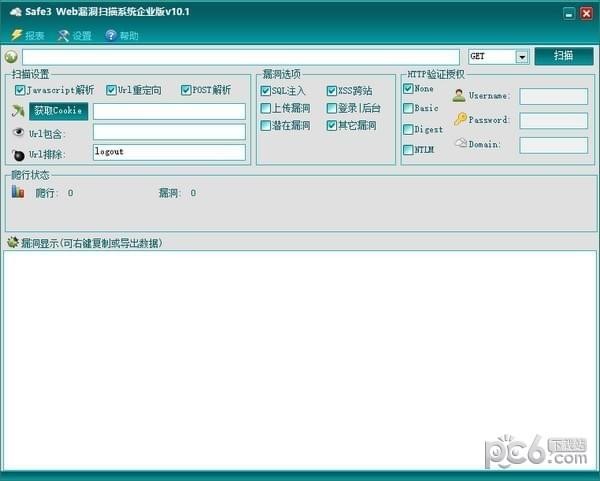
Task: Click the 漏洞显示 results header text
Action: [92, 243]
